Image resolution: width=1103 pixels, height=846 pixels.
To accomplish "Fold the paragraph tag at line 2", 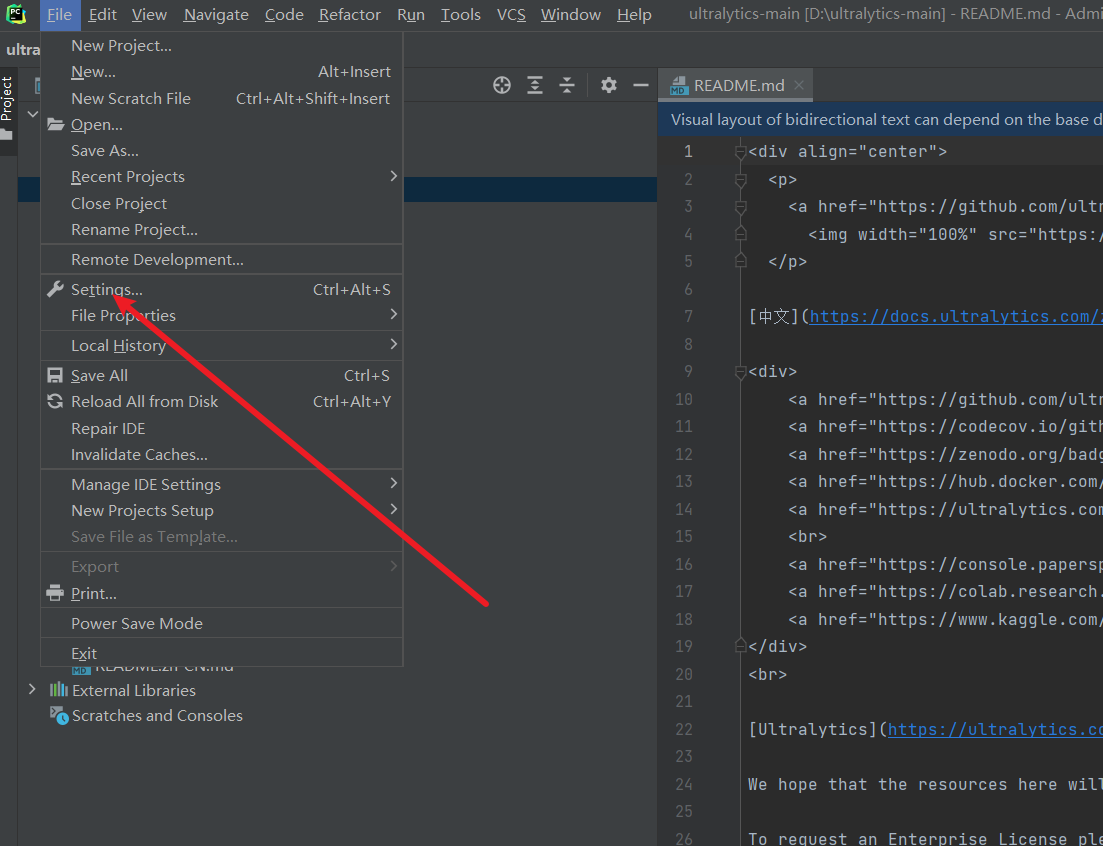I will [x=740, y=179].
